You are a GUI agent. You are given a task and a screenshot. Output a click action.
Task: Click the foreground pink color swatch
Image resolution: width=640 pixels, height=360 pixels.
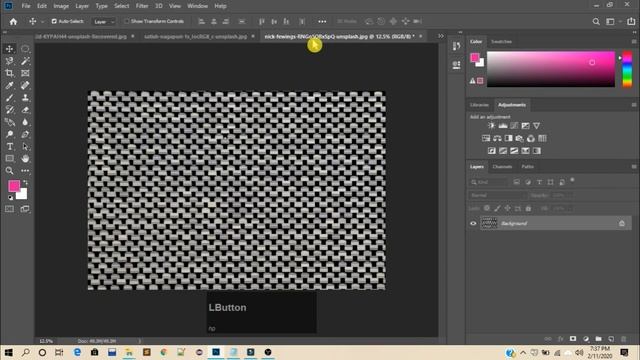click(14, 186)
